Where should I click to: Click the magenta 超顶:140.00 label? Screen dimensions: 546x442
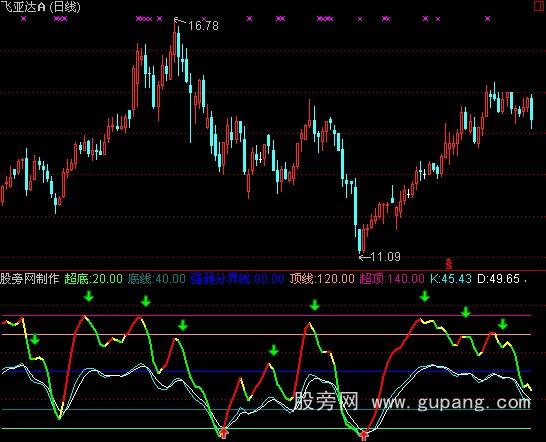pyautogui.click(x=392, y=279)
